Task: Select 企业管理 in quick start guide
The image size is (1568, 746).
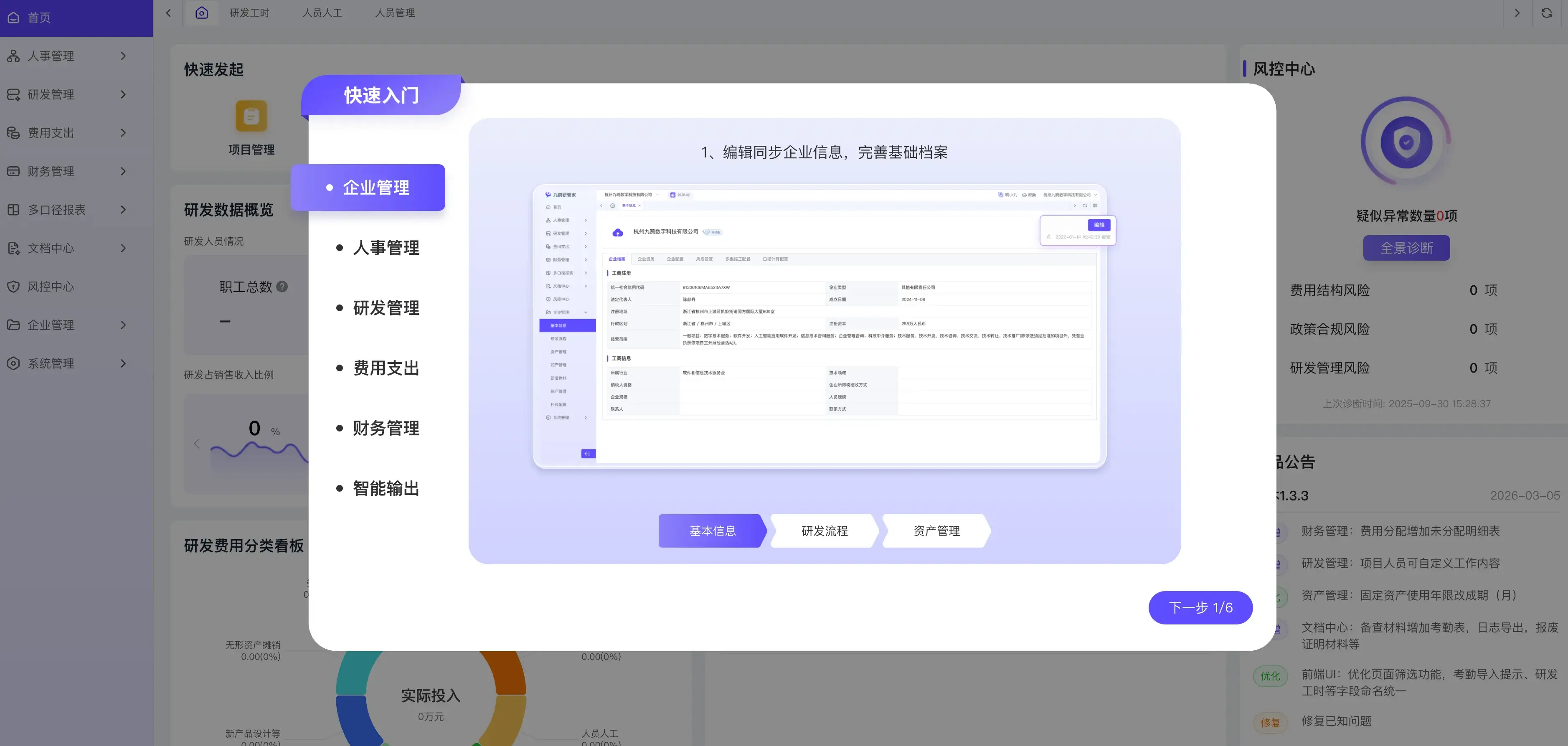Action: (x=368, y=188)
